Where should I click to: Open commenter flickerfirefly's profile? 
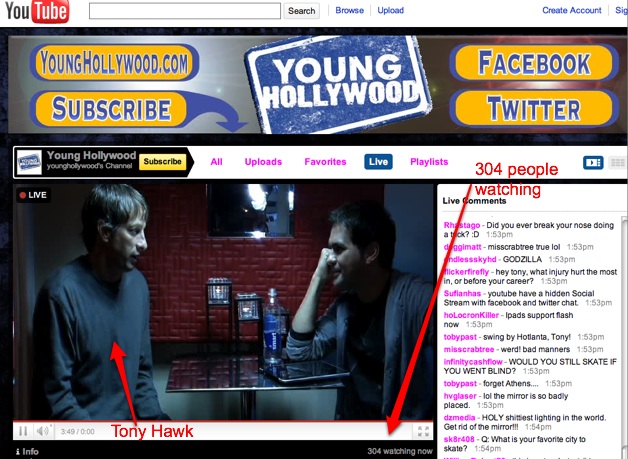coord(466,272)
